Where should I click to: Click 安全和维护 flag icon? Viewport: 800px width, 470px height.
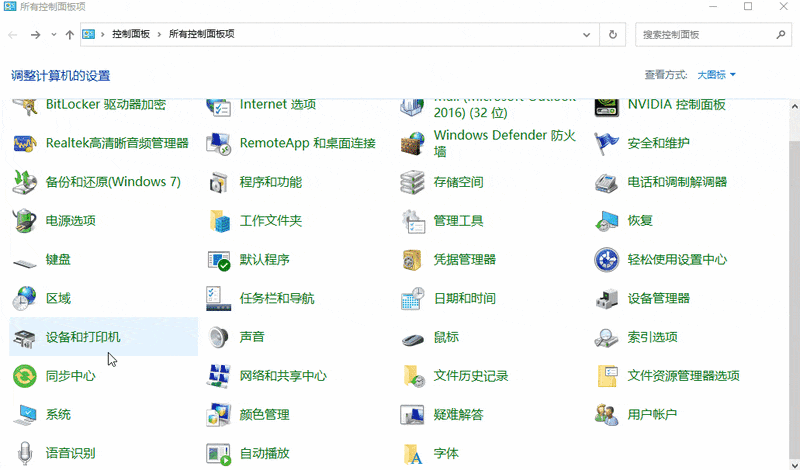pyautogui.click(x=607, y=143)
